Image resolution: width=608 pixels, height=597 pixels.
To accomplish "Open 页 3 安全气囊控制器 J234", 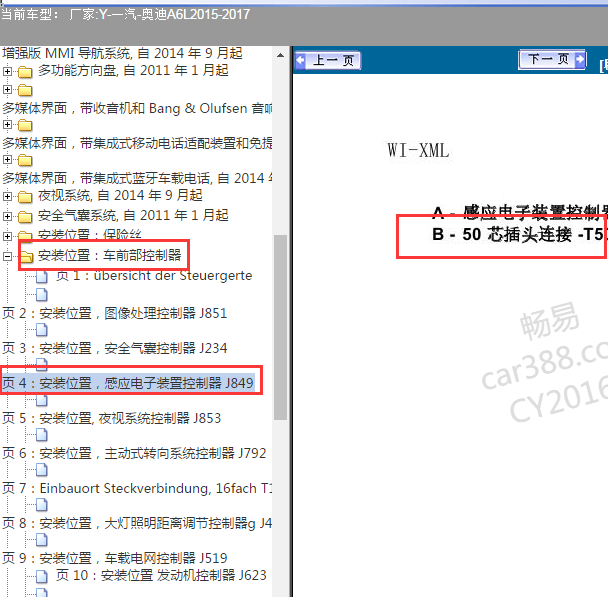I will coord(114,348).
